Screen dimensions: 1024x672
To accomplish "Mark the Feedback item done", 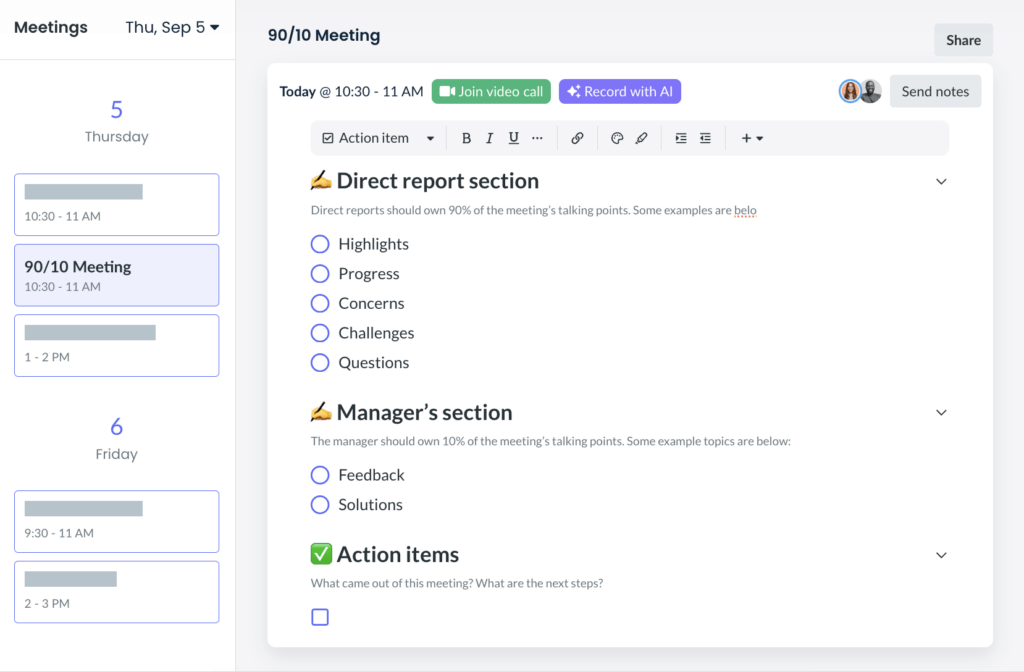I will pyautogui.click(x=320, y=475).
